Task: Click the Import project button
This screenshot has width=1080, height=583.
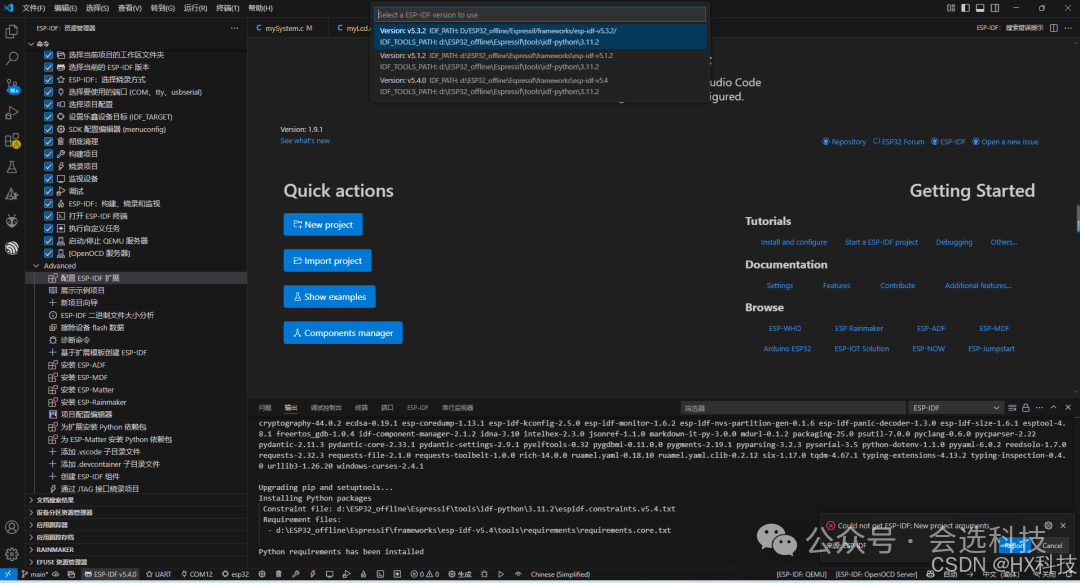Action: [x=327, y=260]
